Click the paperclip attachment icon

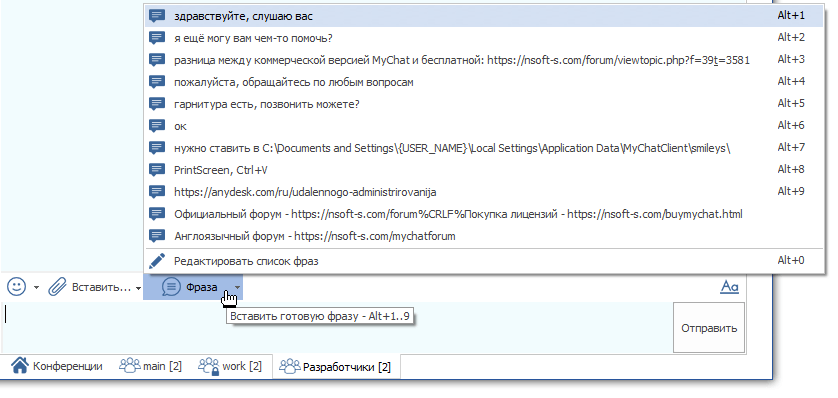click(57, 287)
